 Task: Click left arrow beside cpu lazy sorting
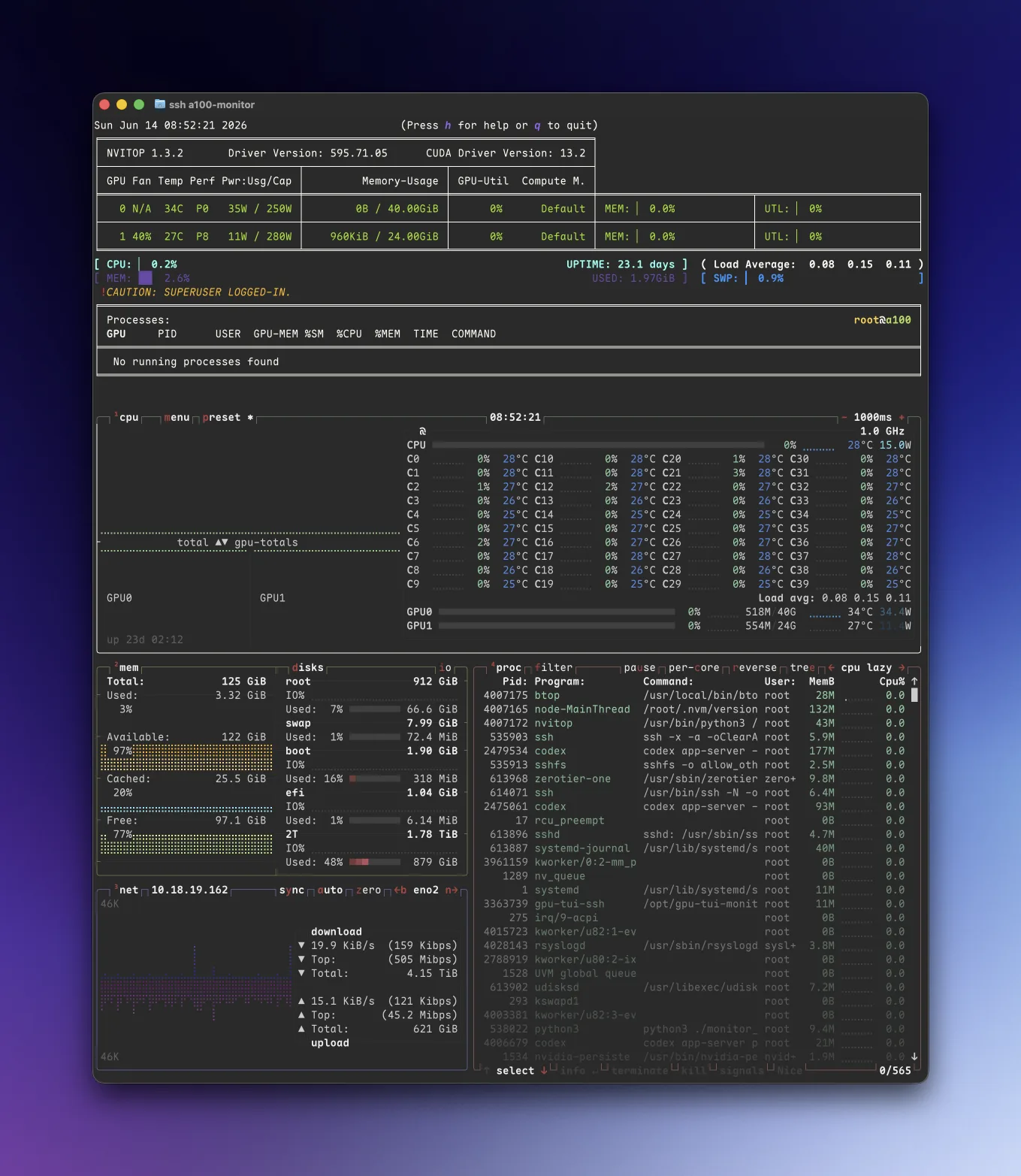(x=832, y=667)
